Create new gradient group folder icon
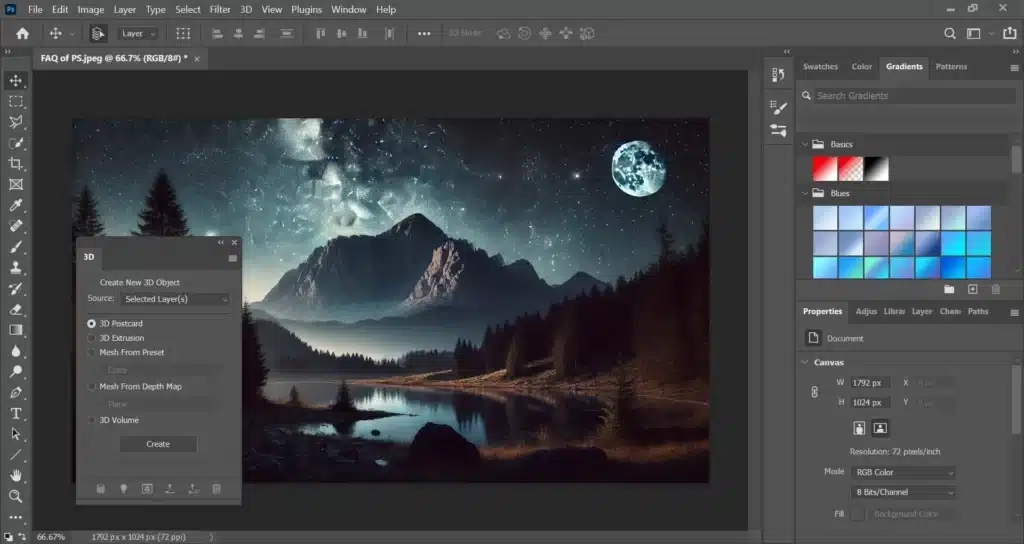 pyautogui.click(x=949, y=289)
